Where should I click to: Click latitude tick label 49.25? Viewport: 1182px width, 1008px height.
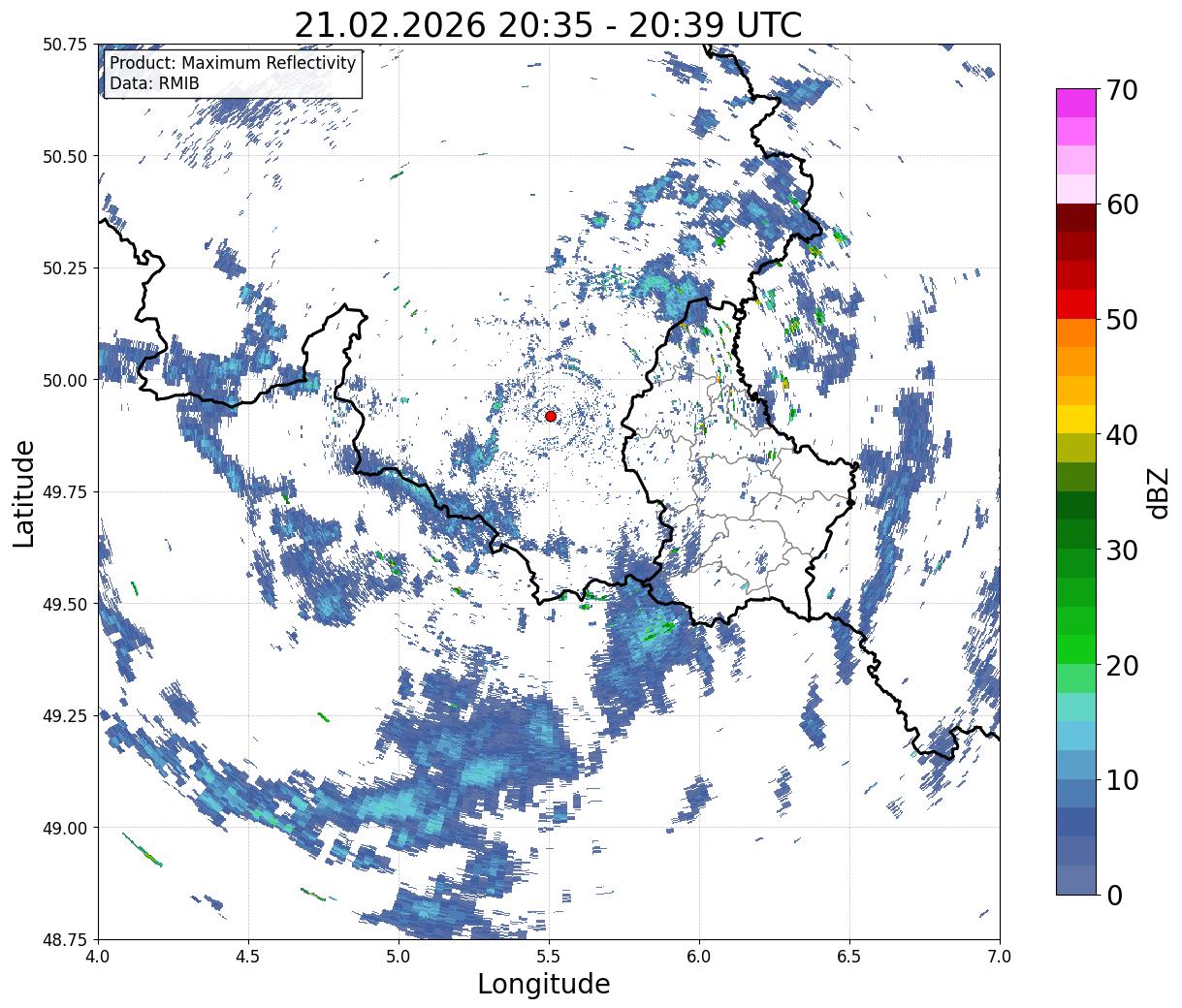[x=65, y=716]
